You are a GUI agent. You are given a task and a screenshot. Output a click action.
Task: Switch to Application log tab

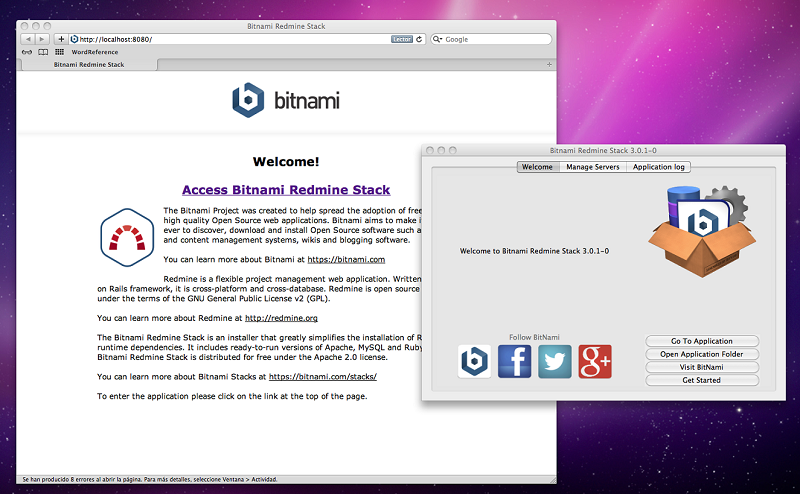[x=659, y=167]
